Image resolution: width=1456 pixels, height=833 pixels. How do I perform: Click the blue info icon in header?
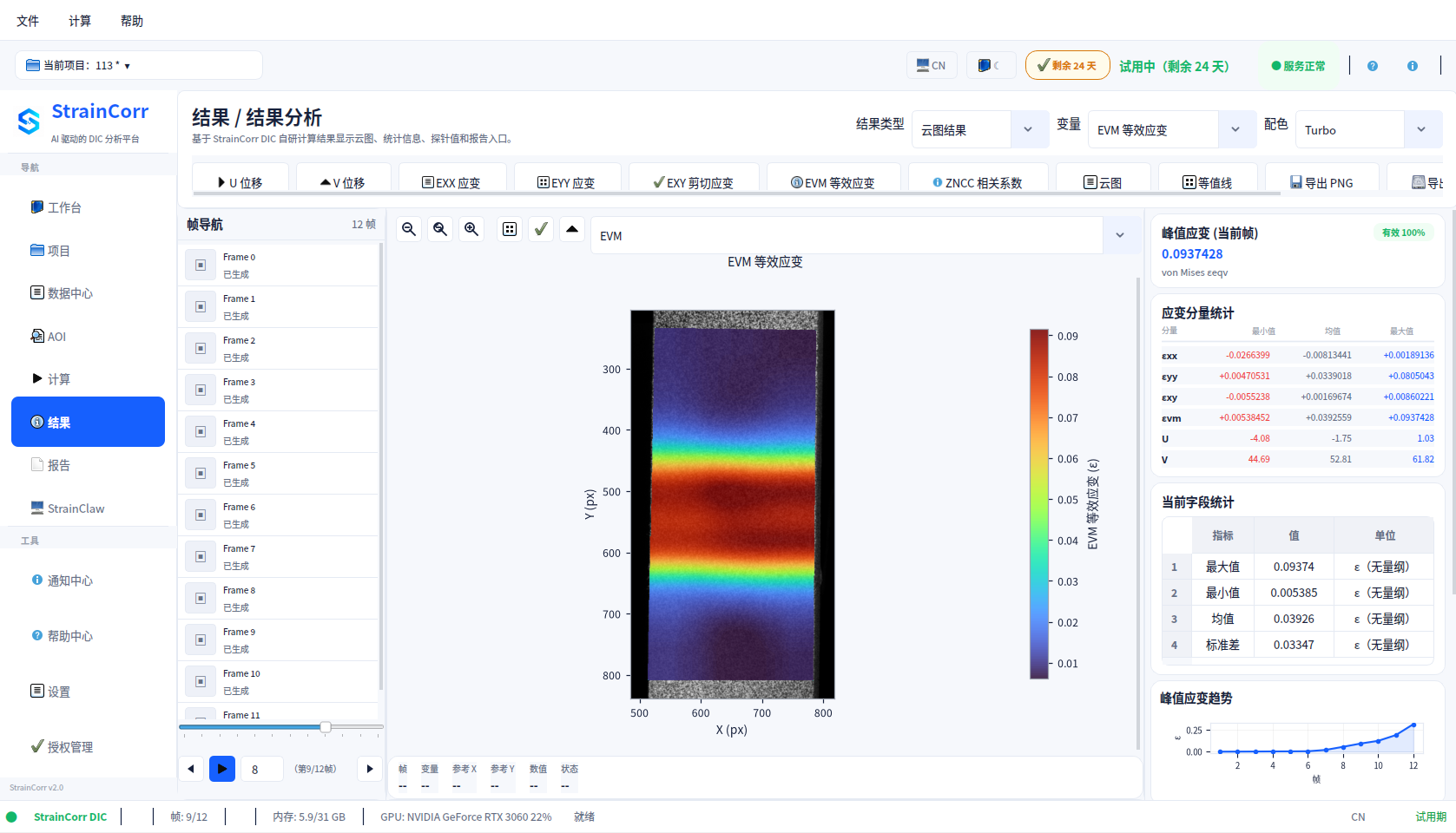click(x=1413, y=66)
